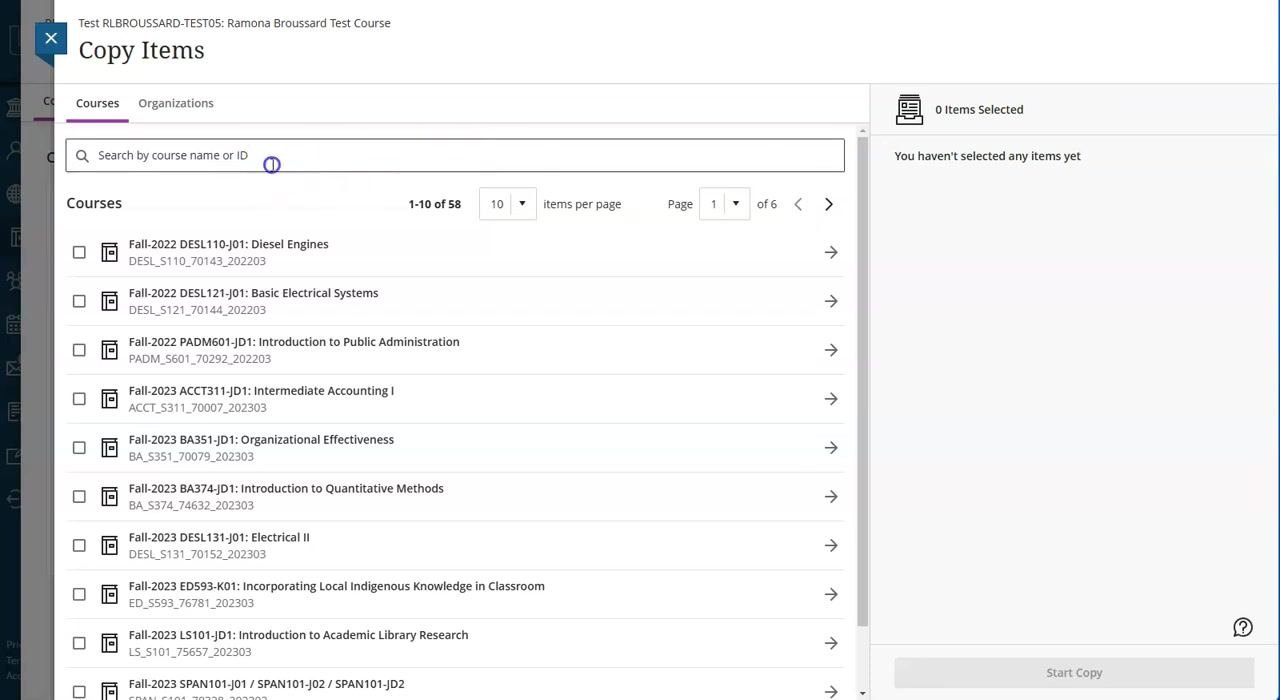Viewport: 1280px width, 700px height.
Task: Click the course icon beside Intermediate Accounting I
Action: click(110, 399)
